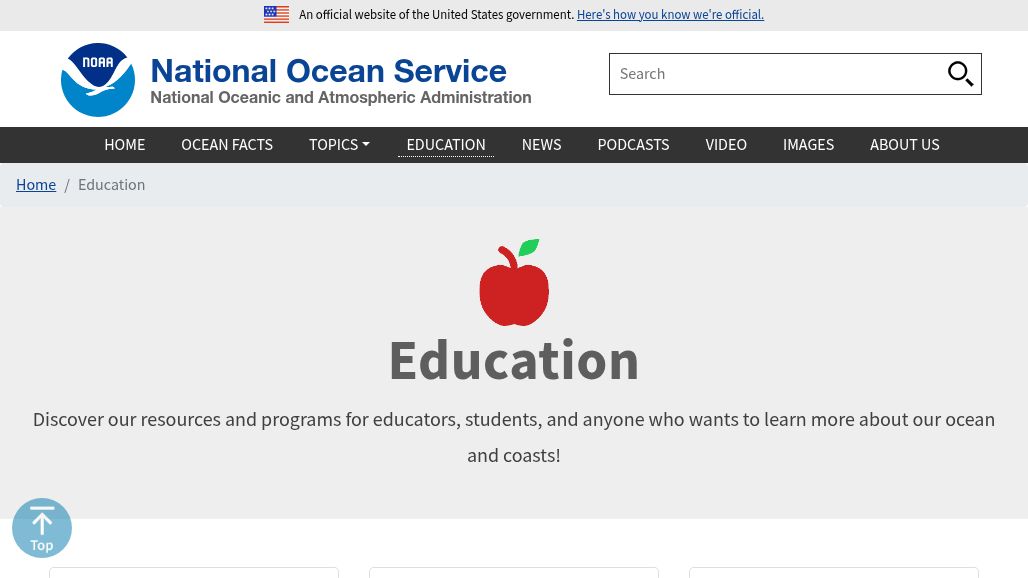Navigate to HOME in the top bar

[124, 144]
